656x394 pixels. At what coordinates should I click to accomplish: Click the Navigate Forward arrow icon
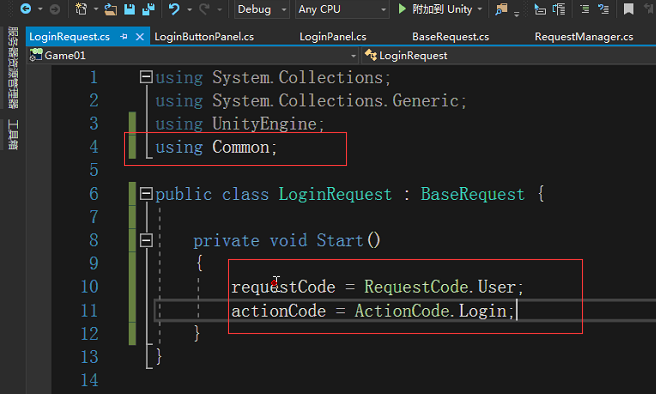pyautogui.click(x=55, y=9)
